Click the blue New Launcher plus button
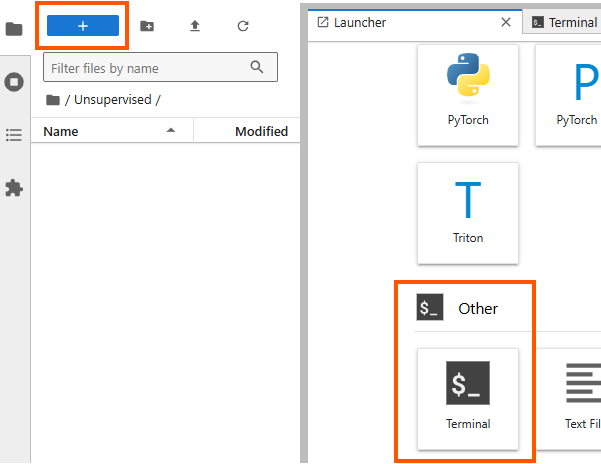Image resolution: width=601 pixels, height=464 pixels. (x=83, y=26)
